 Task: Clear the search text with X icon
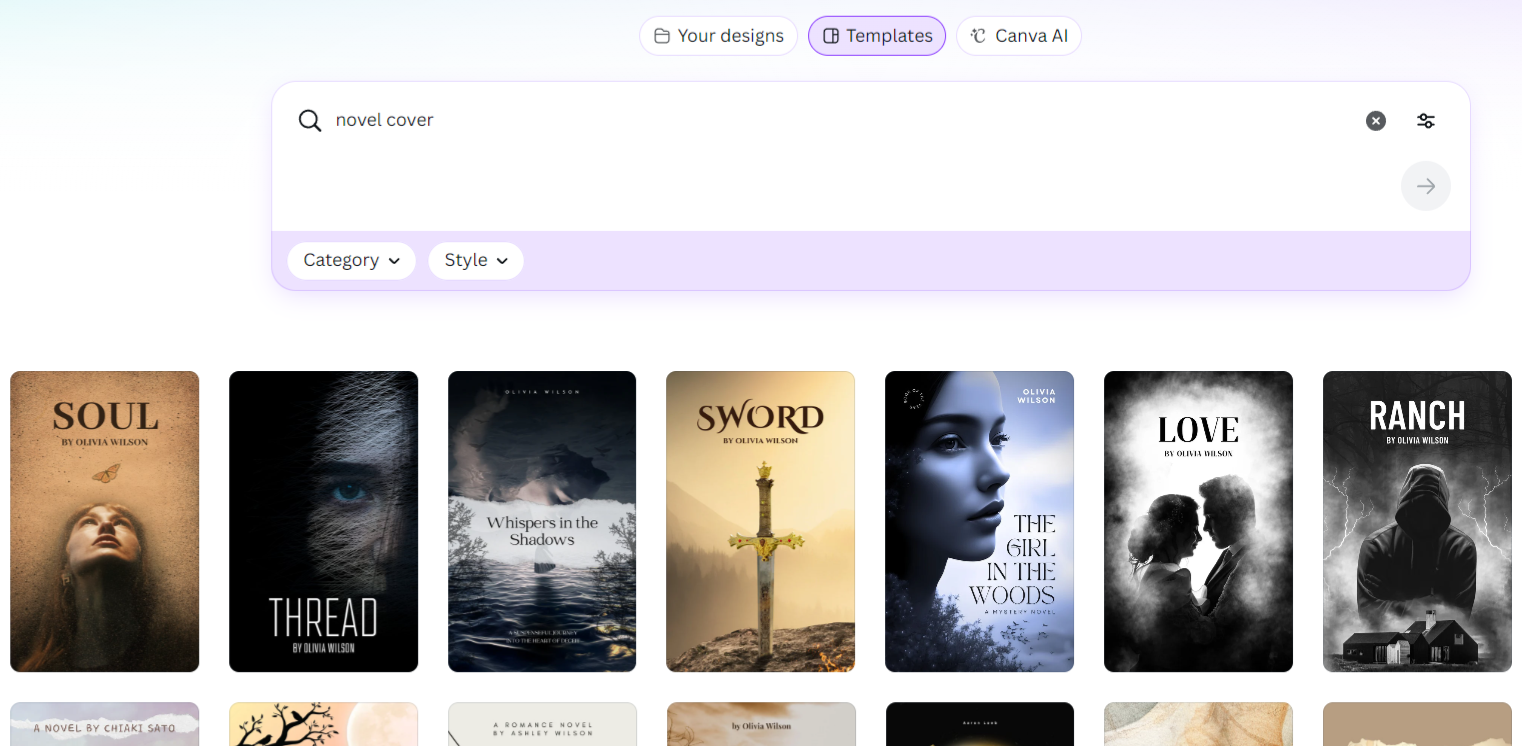click(x=1376, y=121)
